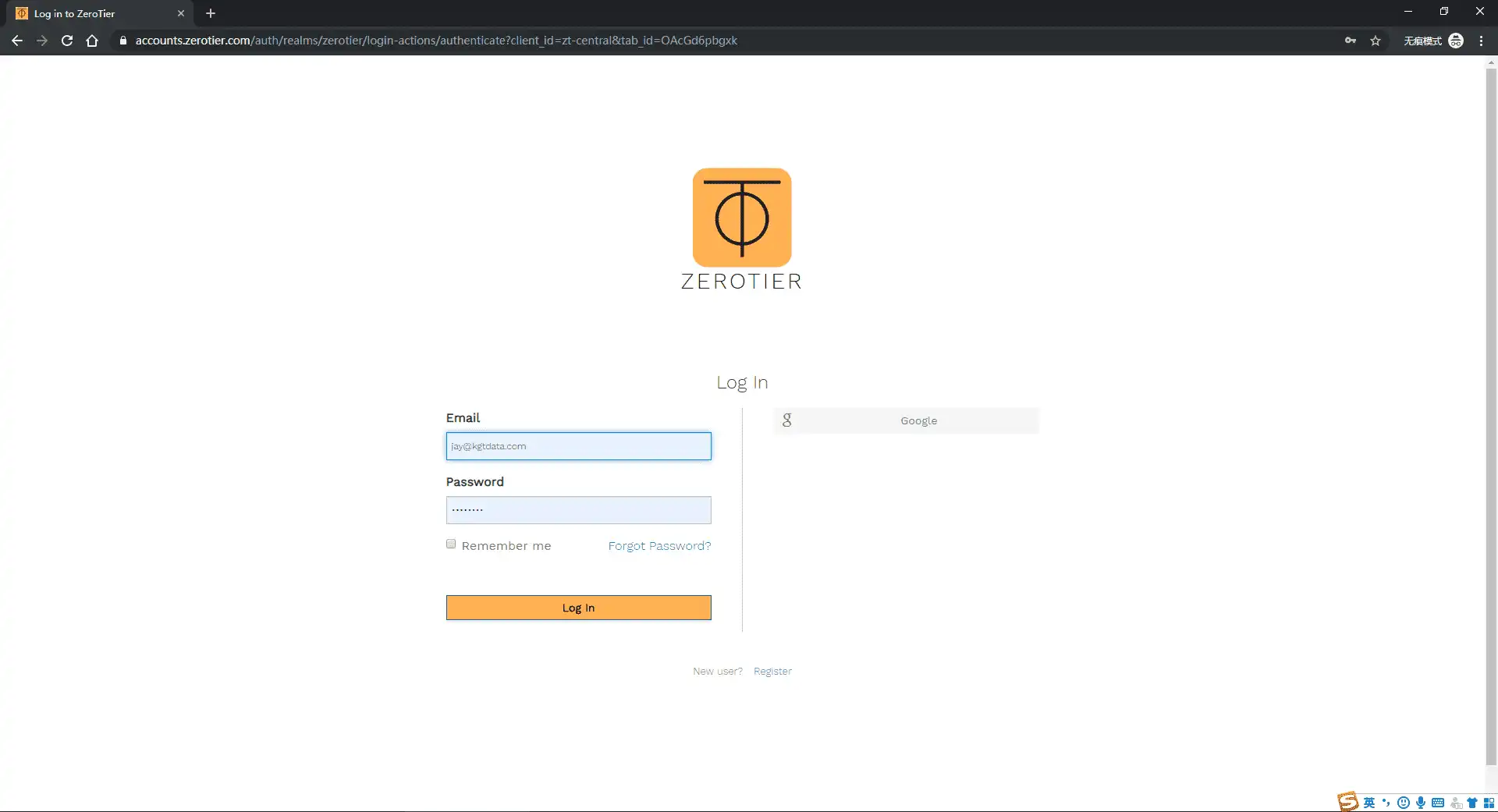
Task: Click the Sogou input S logo
Action: [1347, 802]
